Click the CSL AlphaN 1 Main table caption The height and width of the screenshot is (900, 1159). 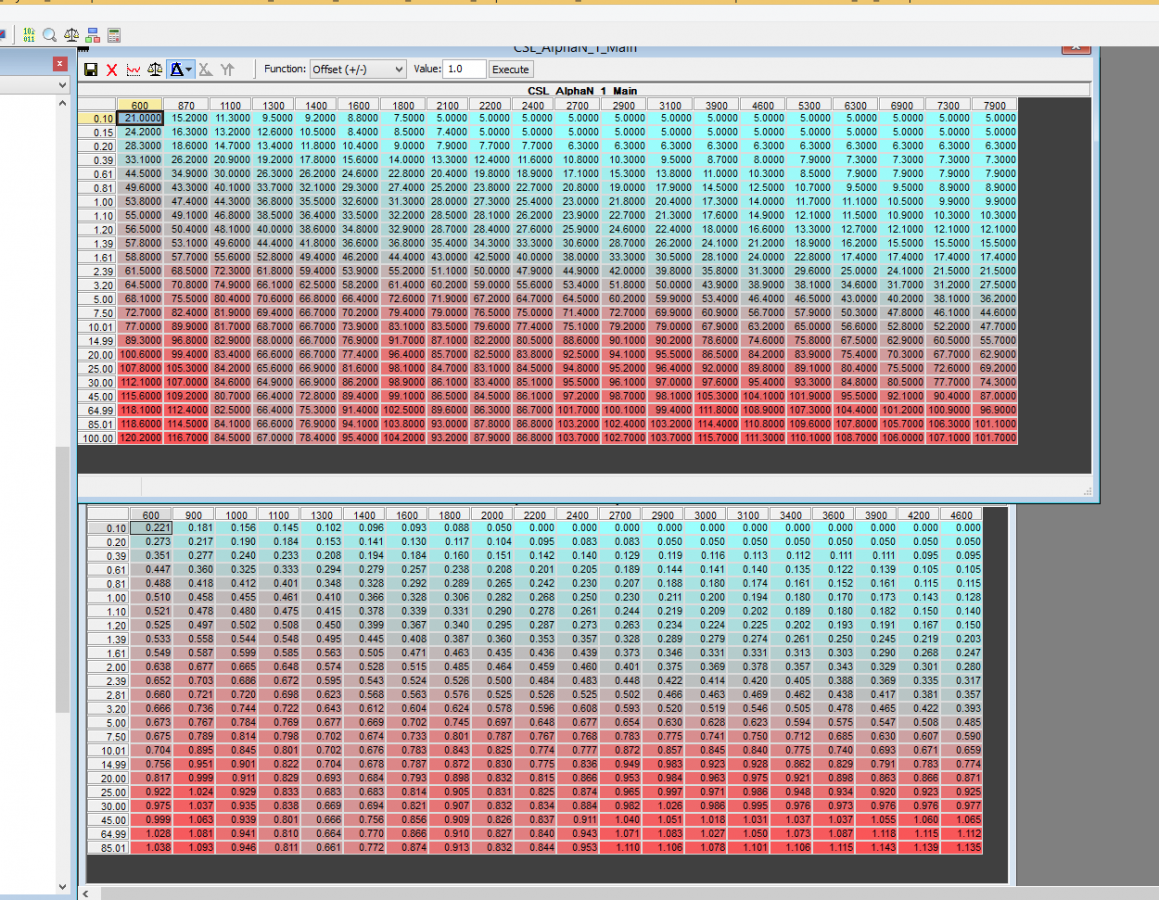(582, 91)
